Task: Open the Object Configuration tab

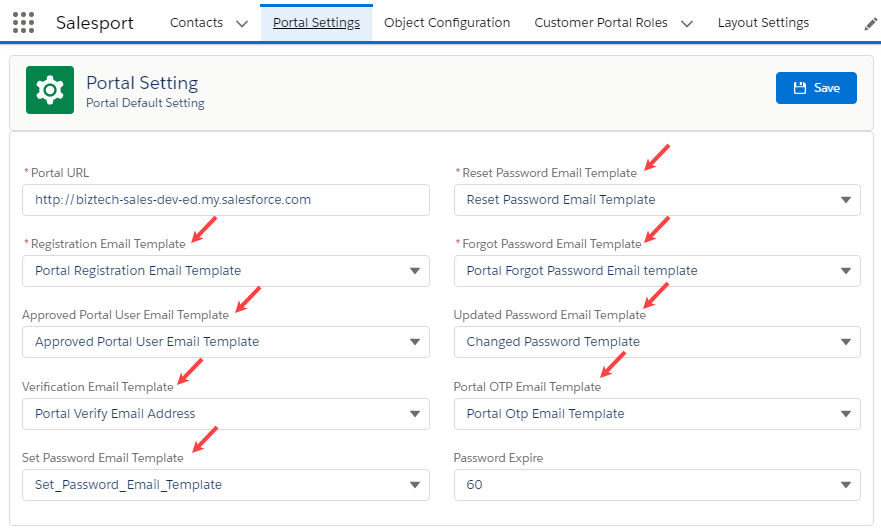Action: coord(447,23)
